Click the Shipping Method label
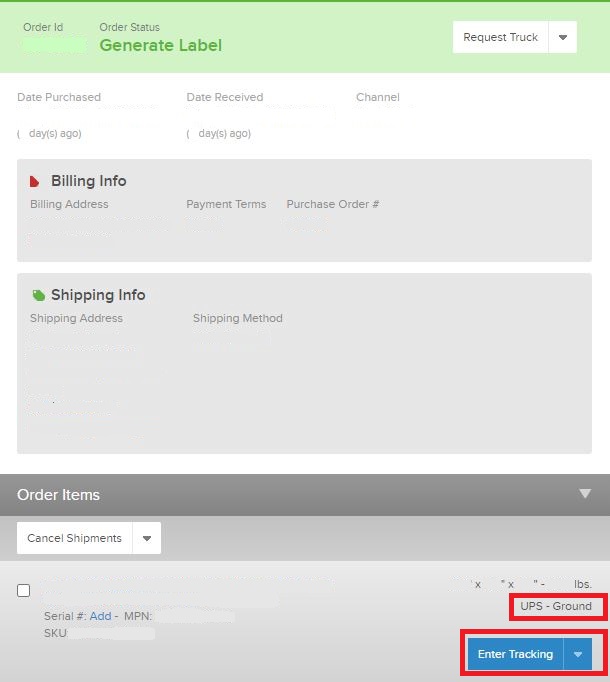The height and width of the screenshot is (682, 610). (238, 318)
